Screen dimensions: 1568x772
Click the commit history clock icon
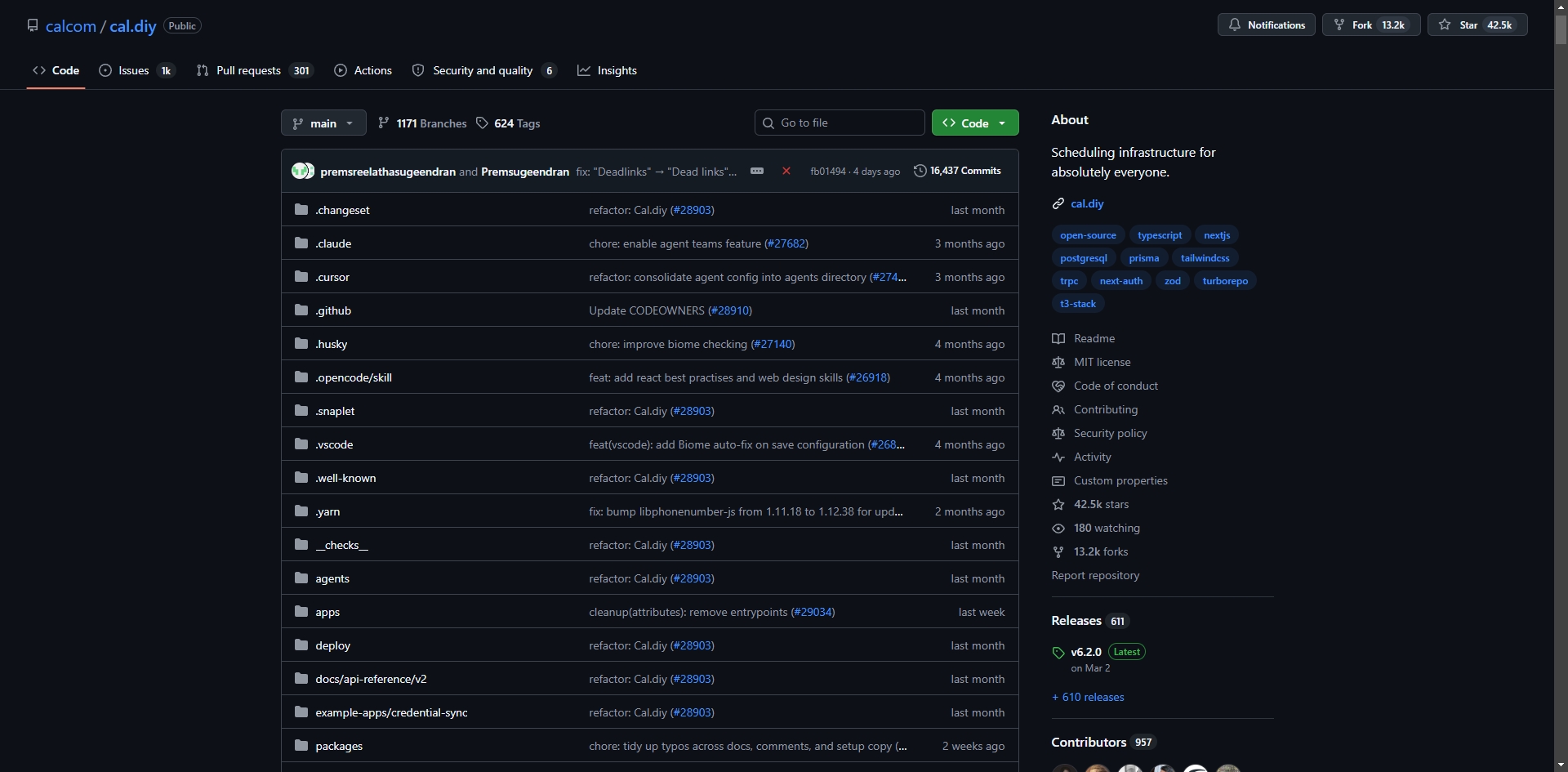920,171
